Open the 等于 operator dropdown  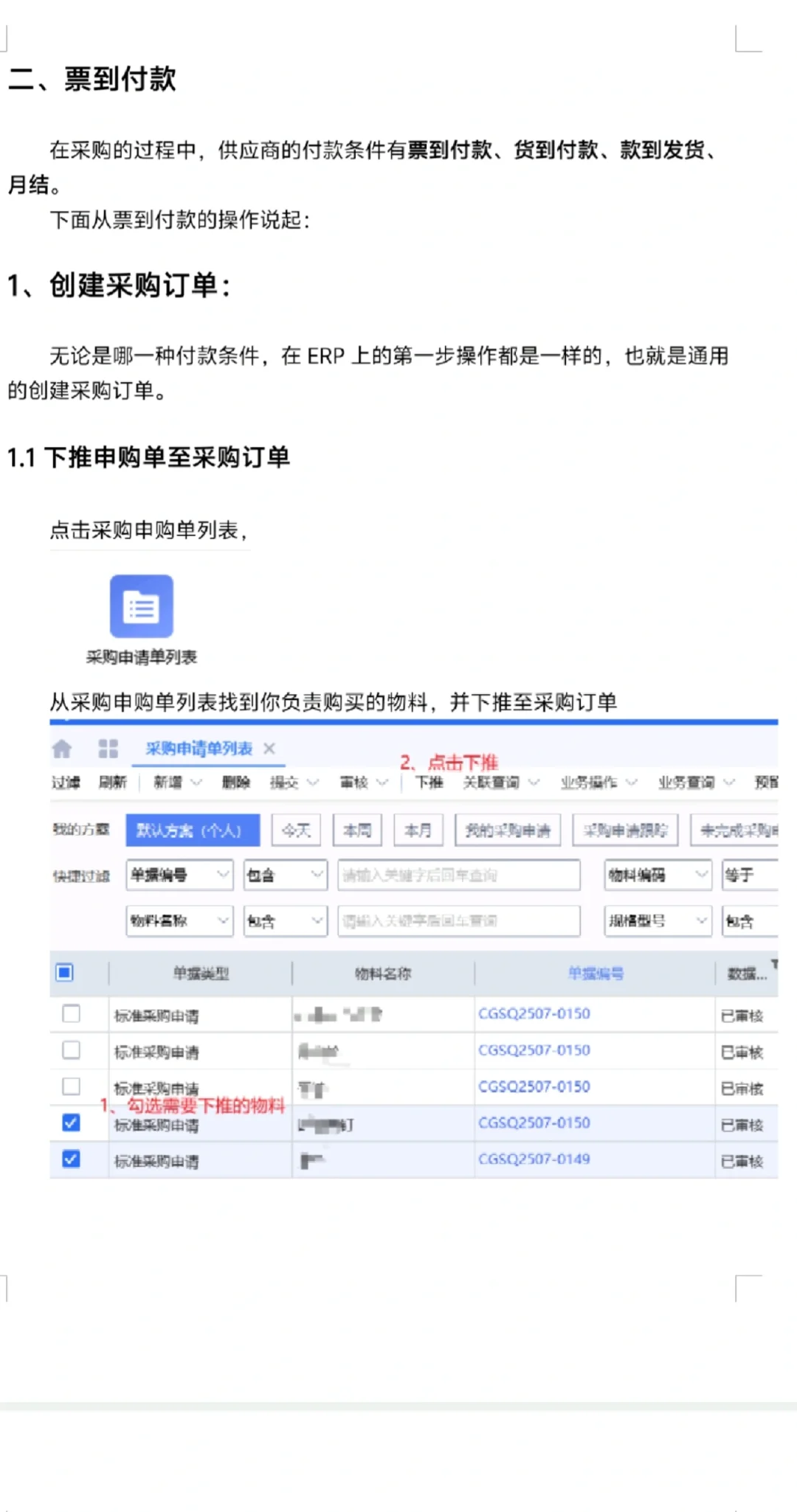(x=750, y=875)
